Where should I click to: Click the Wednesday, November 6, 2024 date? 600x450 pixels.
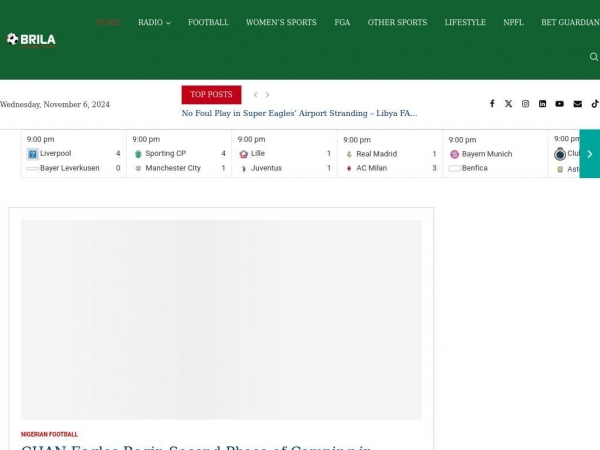pos(55,104)
